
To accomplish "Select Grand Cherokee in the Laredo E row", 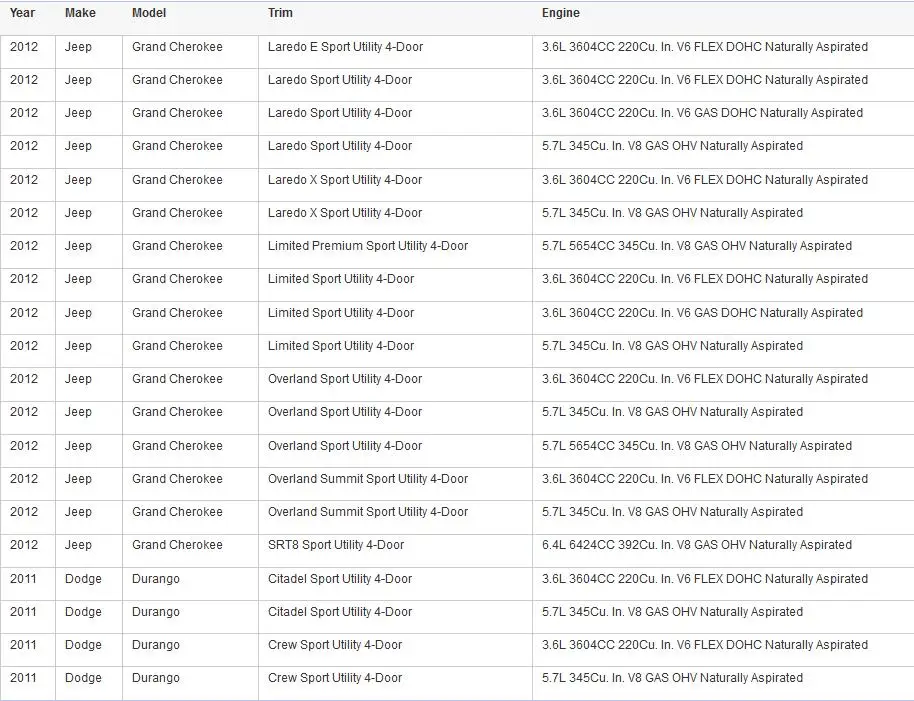I will pos(190,52).
